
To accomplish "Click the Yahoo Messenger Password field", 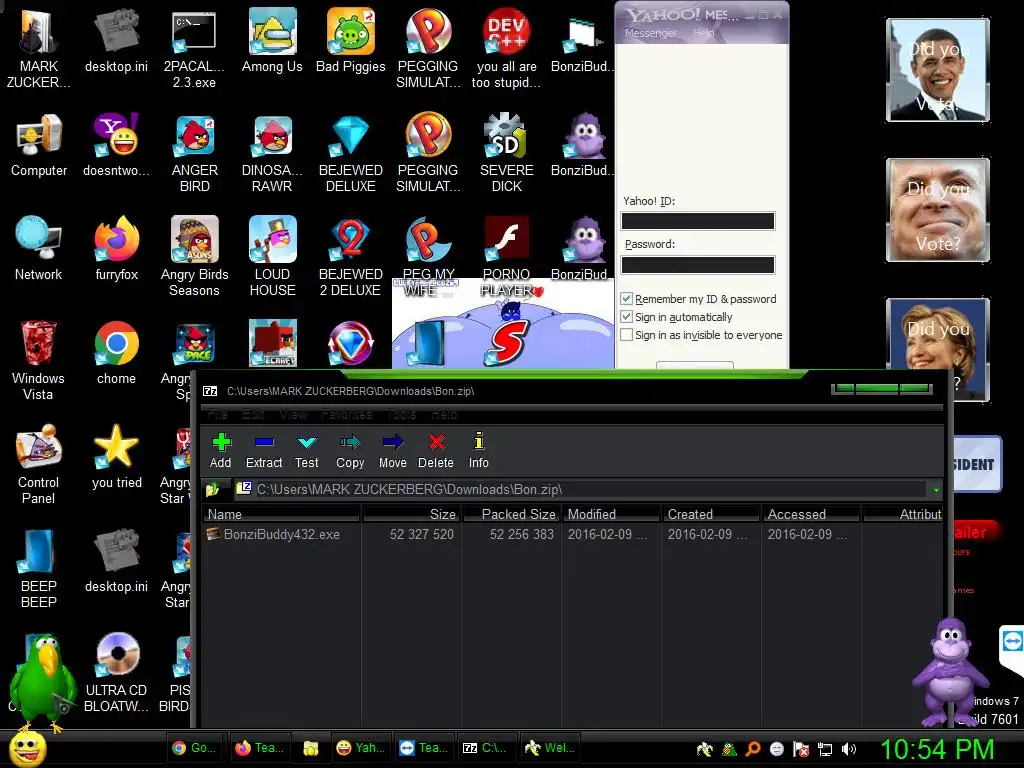I will (x=697, y=264).
